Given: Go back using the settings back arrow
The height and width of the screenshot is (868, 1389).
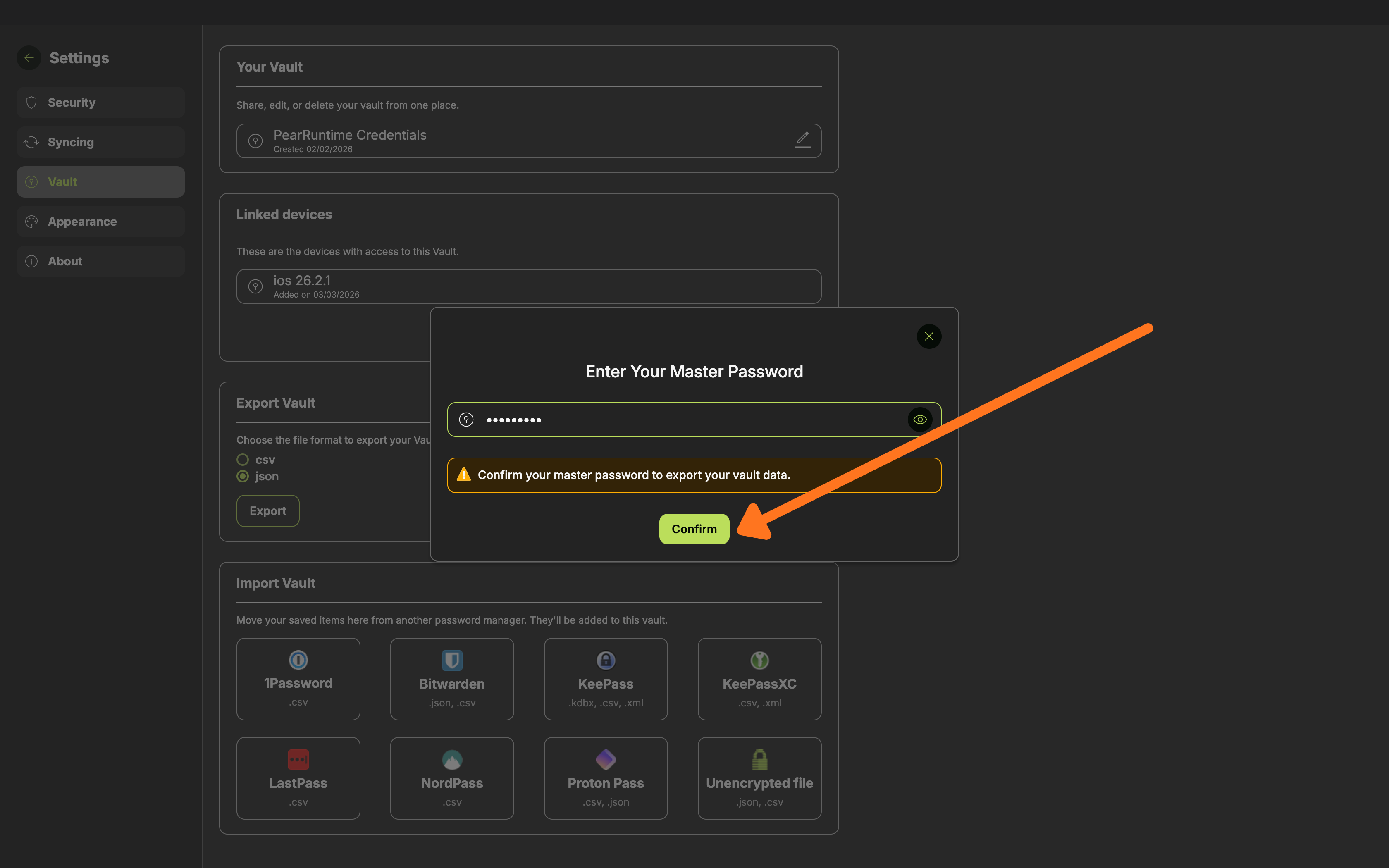Looking at the screenshot, I should [x=29, y=57].
